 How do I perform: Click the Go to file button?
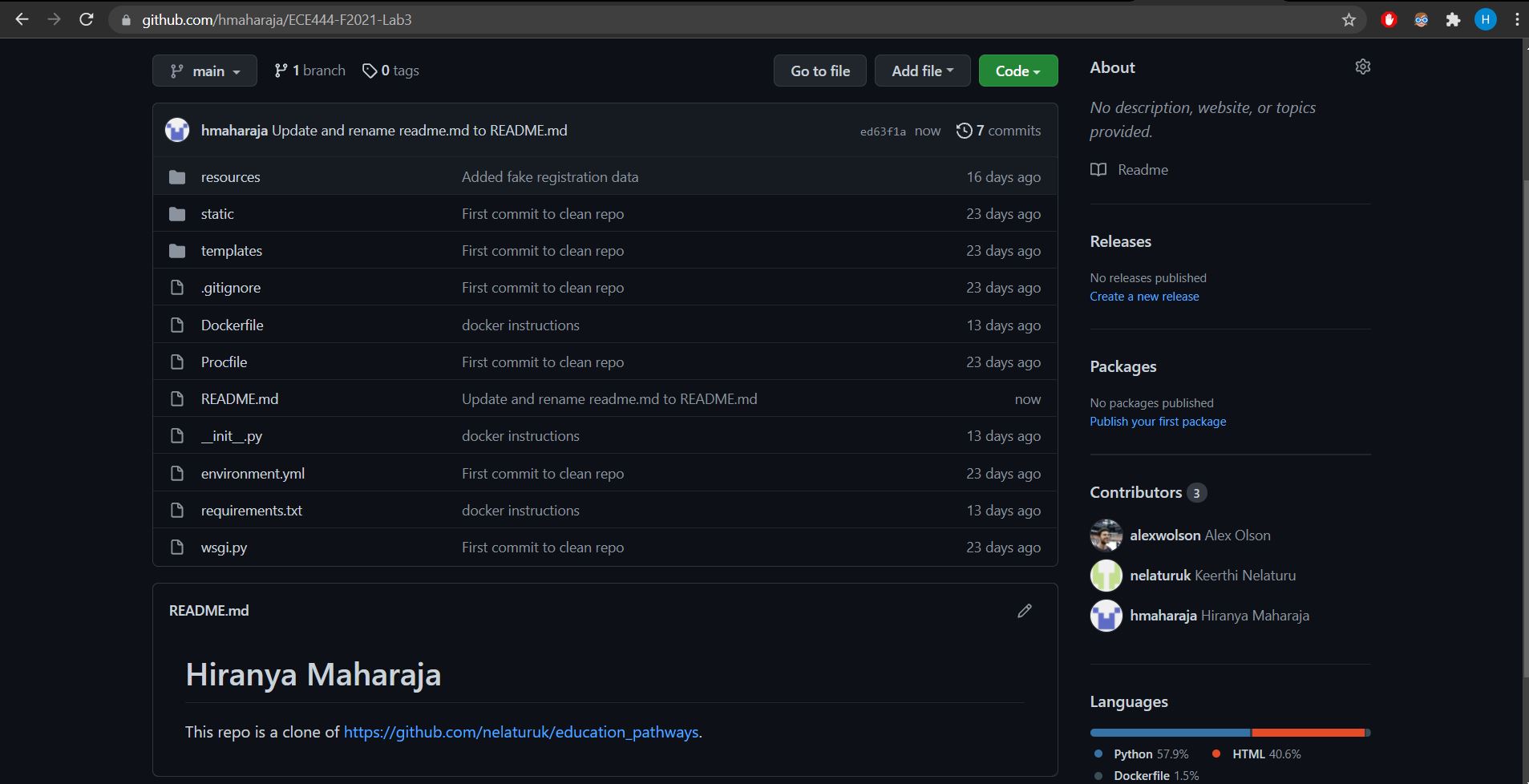819,71
